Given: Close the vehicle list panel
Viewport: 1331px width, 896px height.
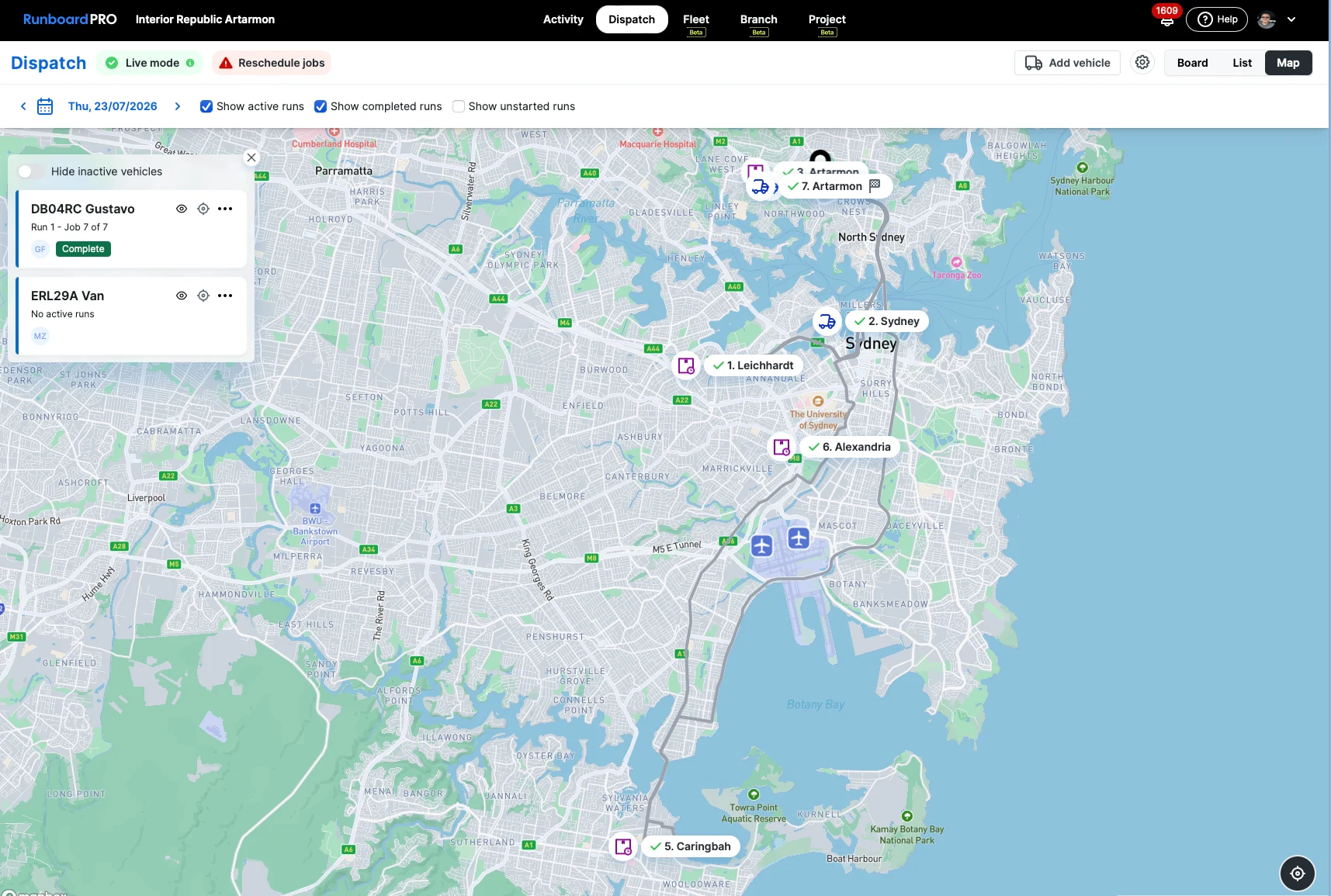Looking at the screenshot, I should coord(251,157).
